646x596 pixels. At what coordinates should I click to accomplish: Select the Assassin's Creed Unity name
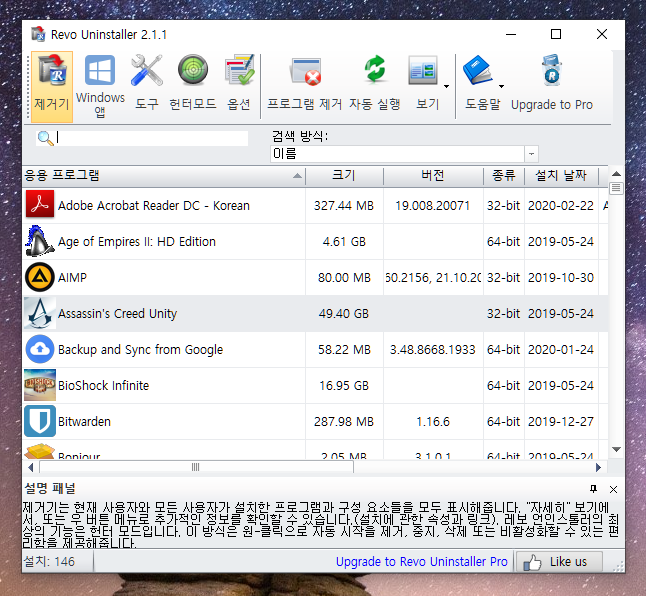(117, 313)
